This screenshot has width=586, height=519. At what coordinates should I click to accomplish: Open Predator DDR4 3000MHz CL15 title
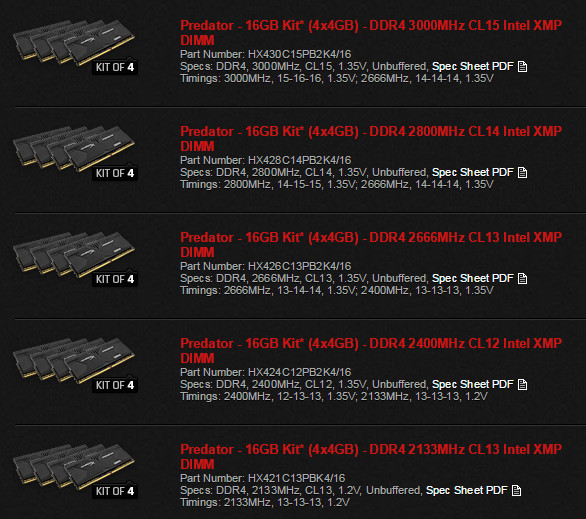tap(371, 33)
